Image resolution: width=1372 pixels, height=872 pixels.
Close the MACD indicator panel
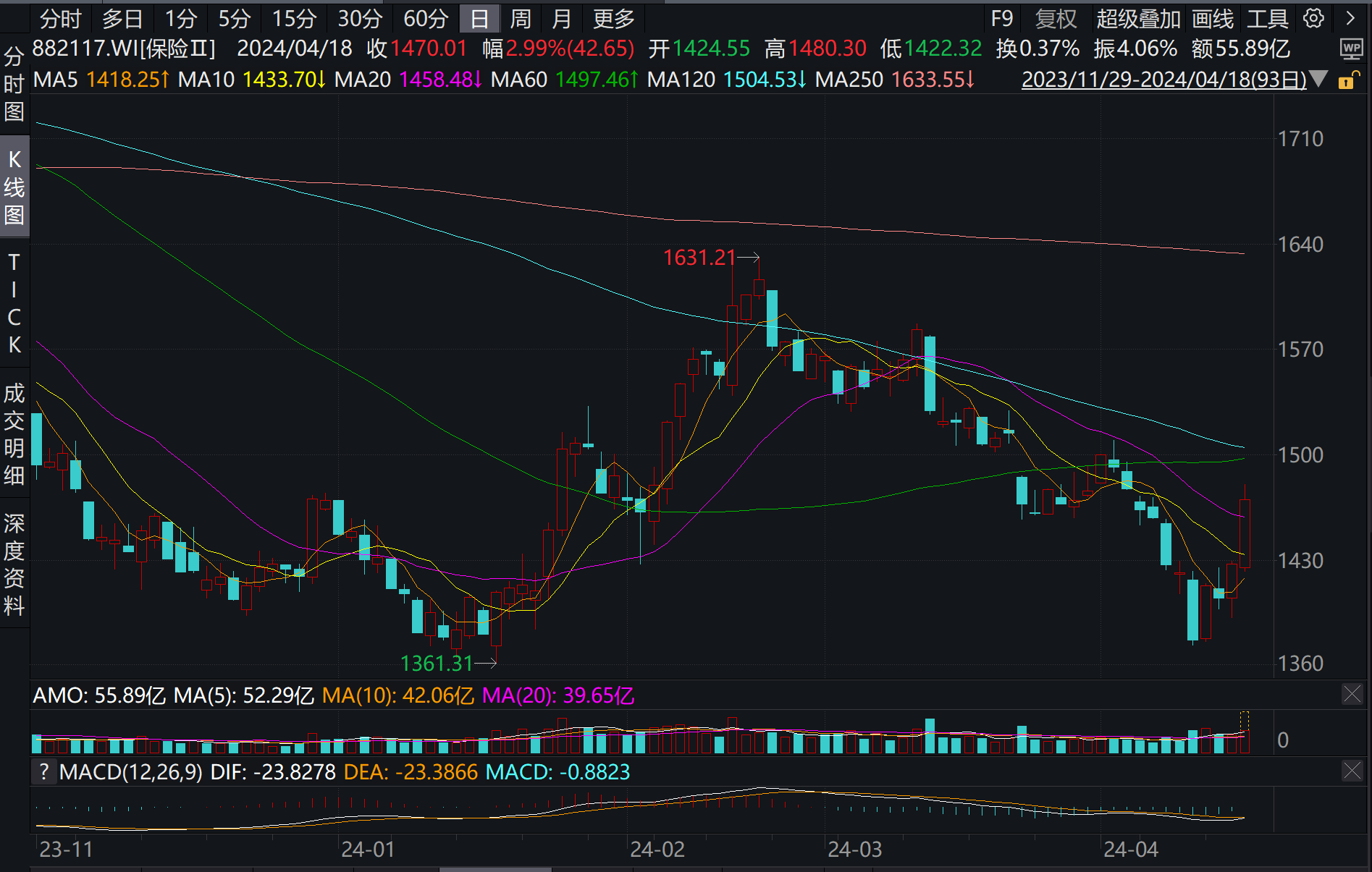(x=1352, y=771)
